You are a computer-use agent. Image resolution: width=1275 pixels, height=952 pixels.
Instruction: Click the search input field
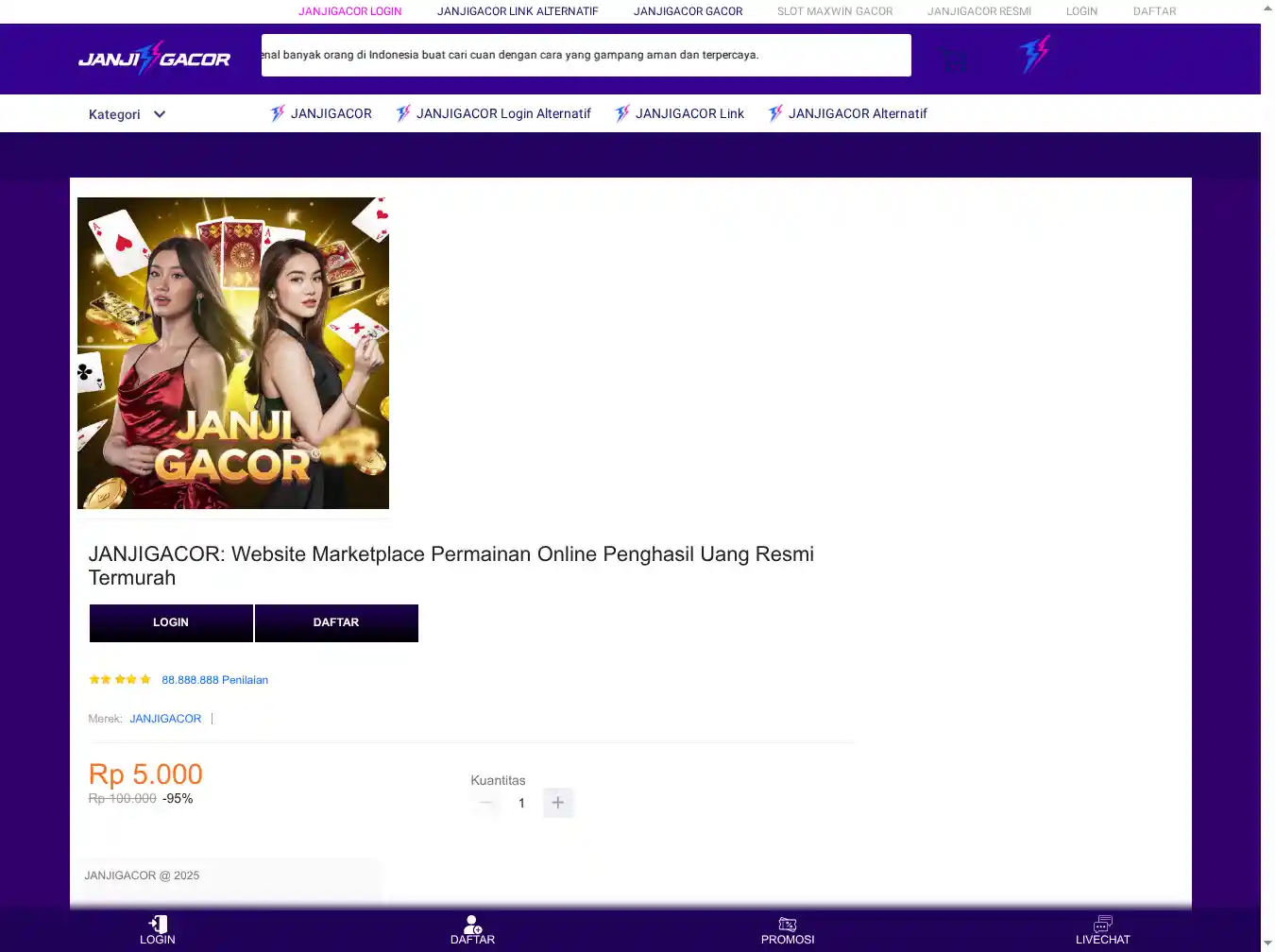click(x=586, y=55)
